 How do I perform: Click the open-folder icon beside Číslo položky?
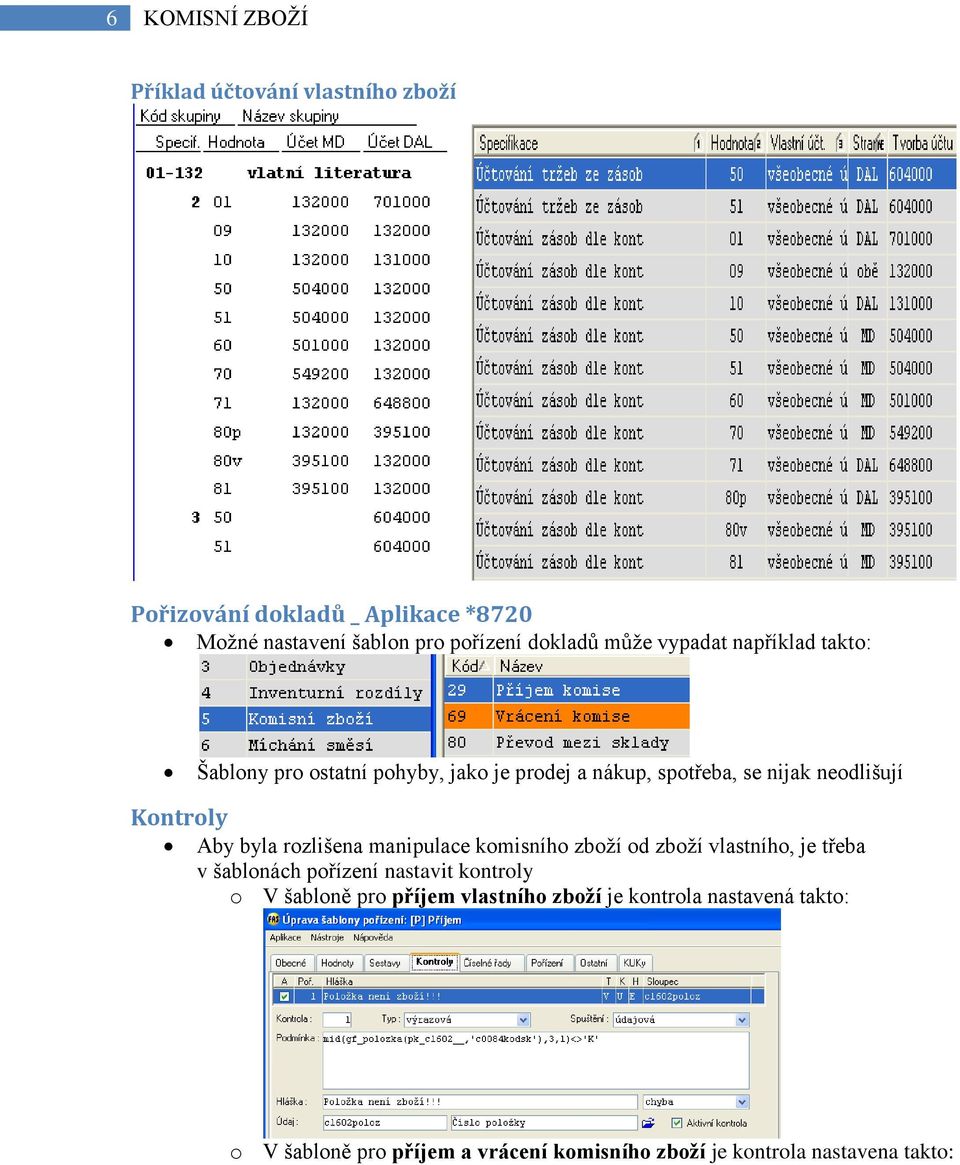648,1123
